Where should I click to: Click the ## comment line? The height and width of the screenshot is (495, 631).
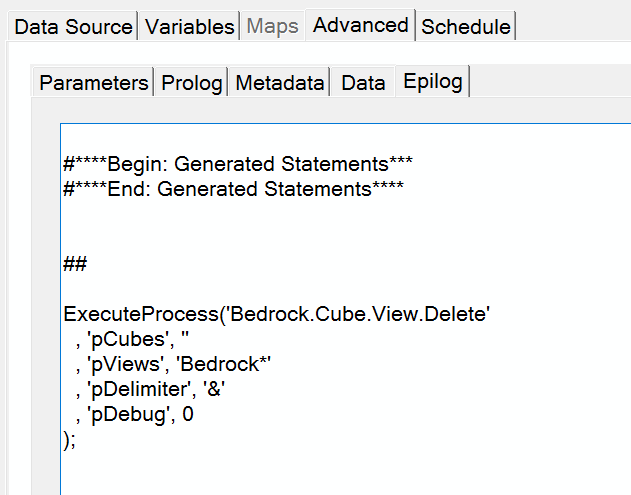click(x=75, y=264)
